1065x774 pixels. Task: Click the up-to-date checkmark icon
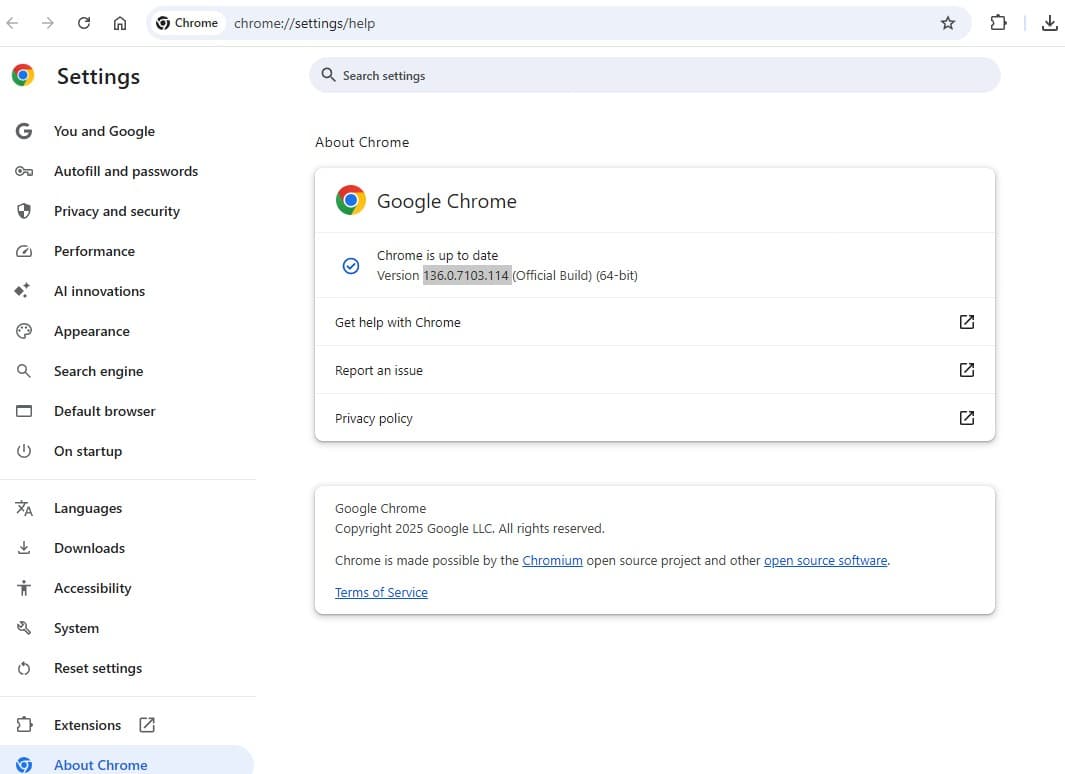(350, 265)
